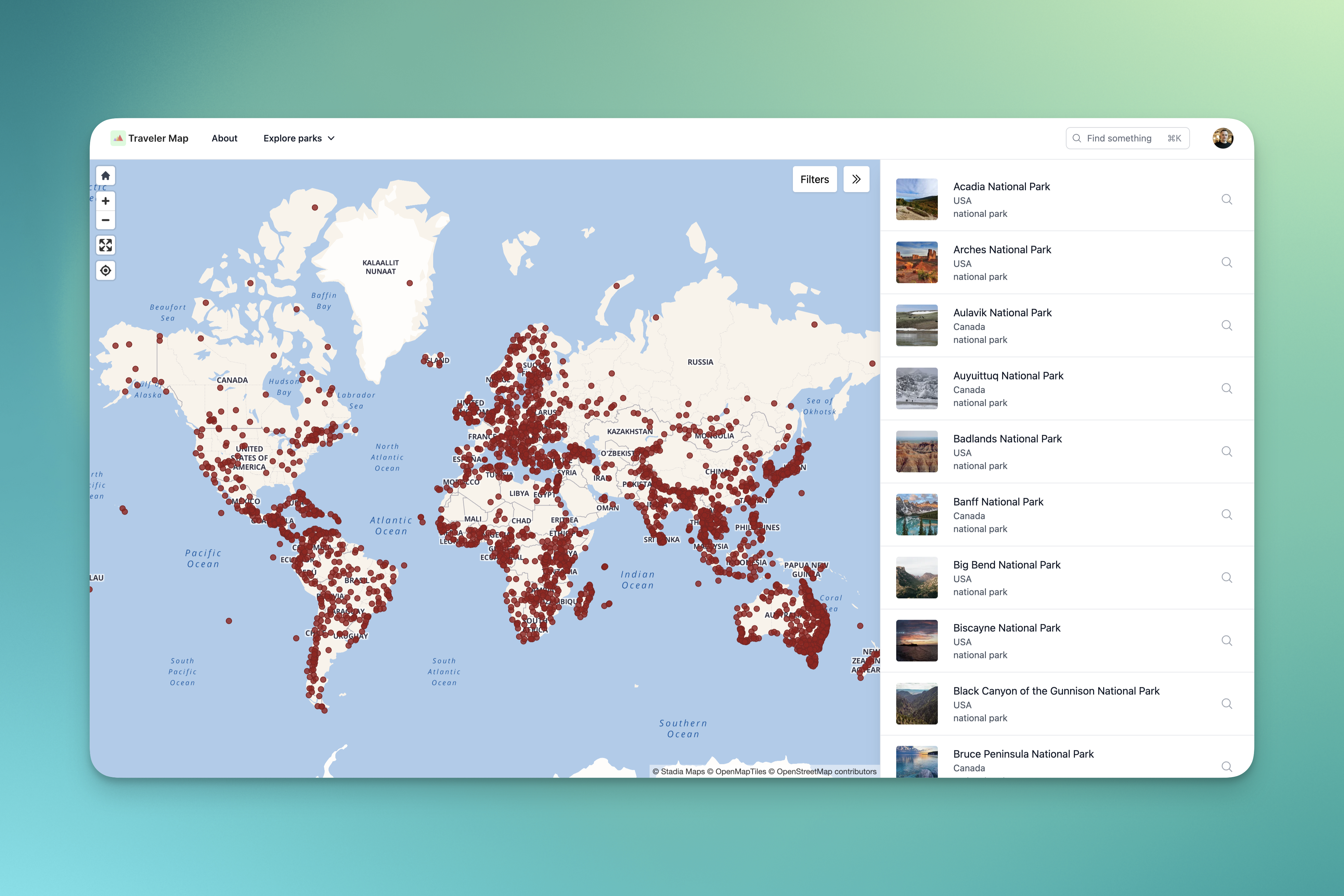The image size is (1344, 896).
Task: Open Big Bend National Park thumbnail
Action: (917, 578)
